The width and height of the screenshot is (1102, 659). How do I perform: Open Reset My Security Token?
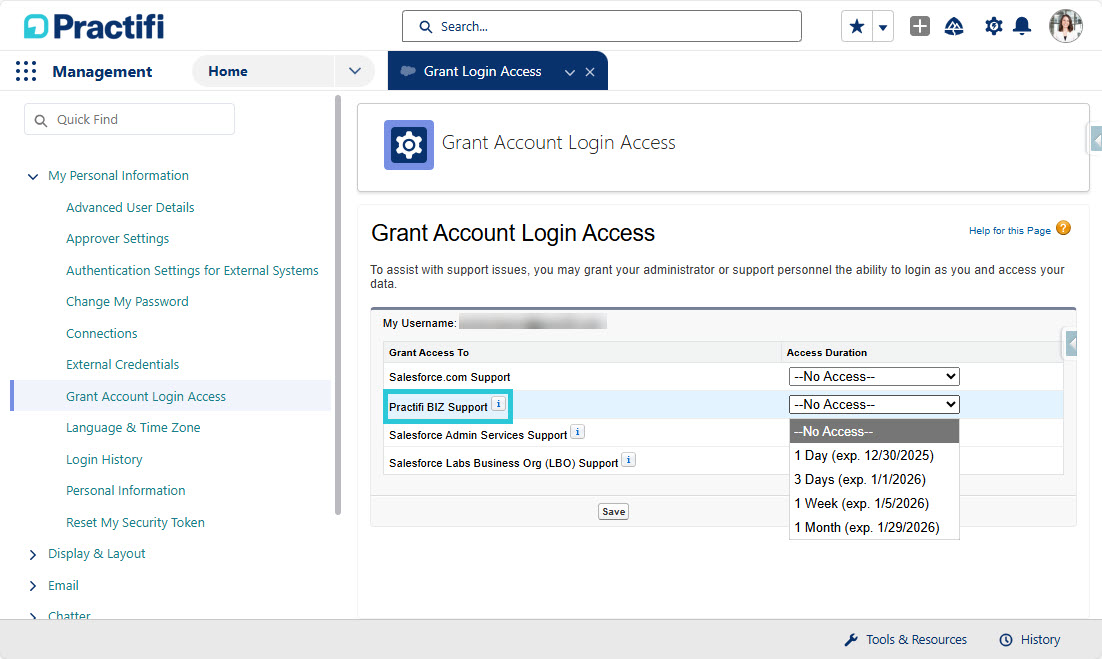135,523
